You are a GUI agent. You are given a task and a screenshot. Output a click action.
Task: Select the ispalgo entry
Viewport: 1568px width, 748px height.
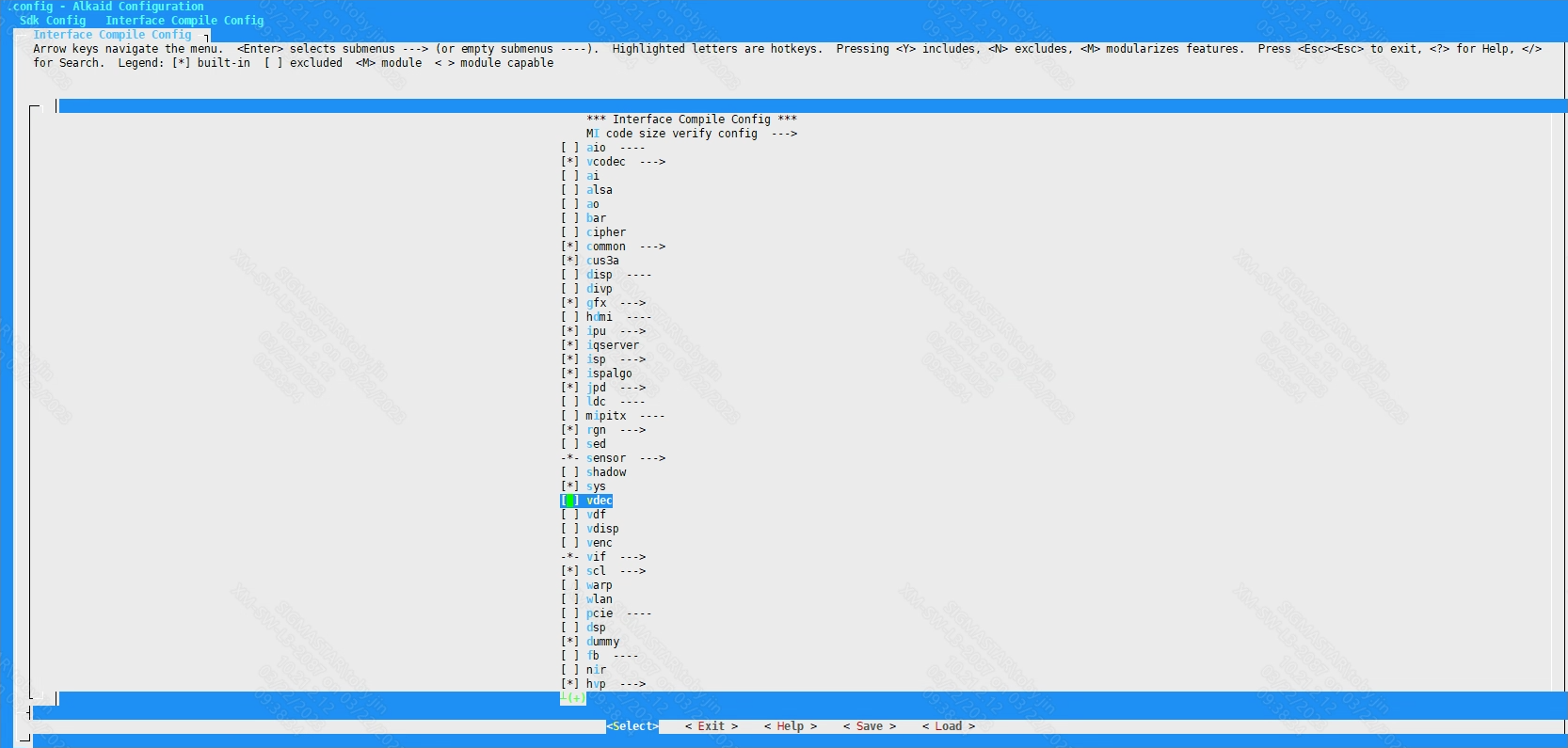(609, 374)
